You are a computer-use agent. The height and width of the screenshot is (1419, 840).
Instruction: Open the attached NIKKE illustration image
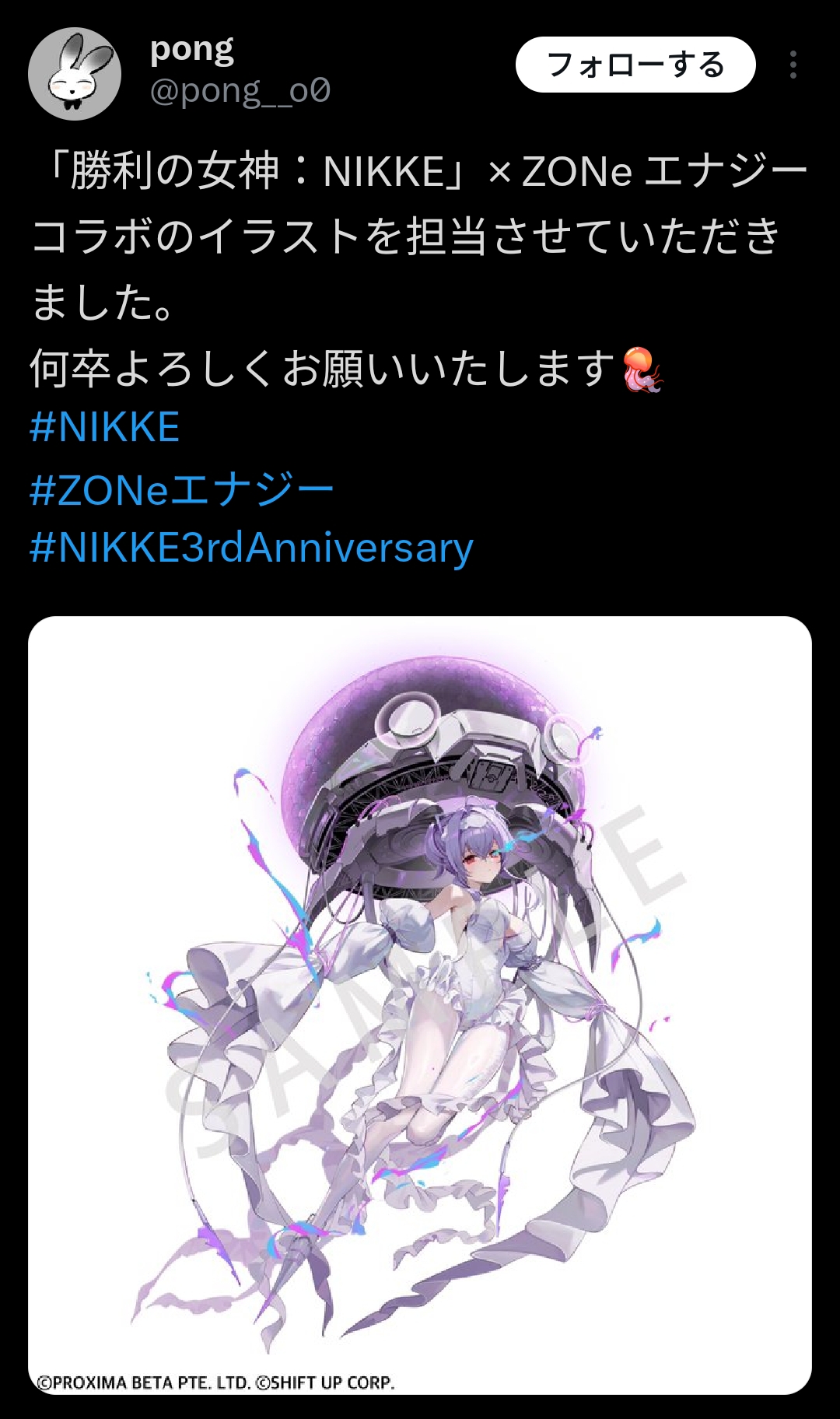click(420, 1005)
